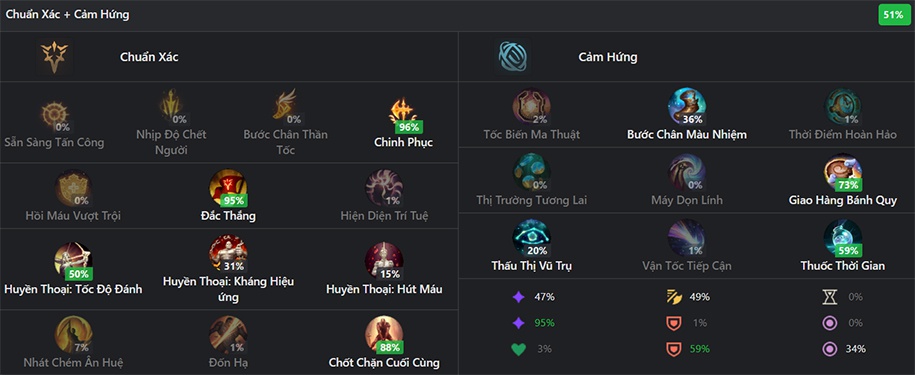Choose the Đắc Thắng rune icon
This screenshot has height=375, width=915.
pos(228,188)
